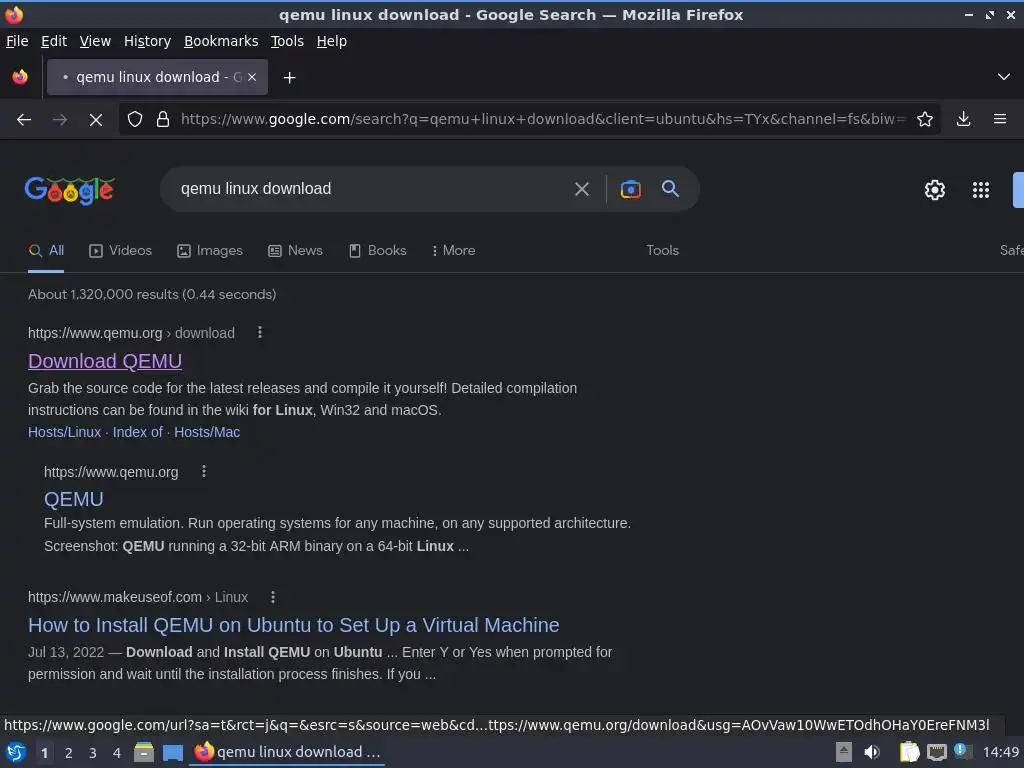Image resolution: width=1024 pixels, height=768 pixels.
Task: Follow the Hosts/Linux sitelink
Action: coord(65,432)
